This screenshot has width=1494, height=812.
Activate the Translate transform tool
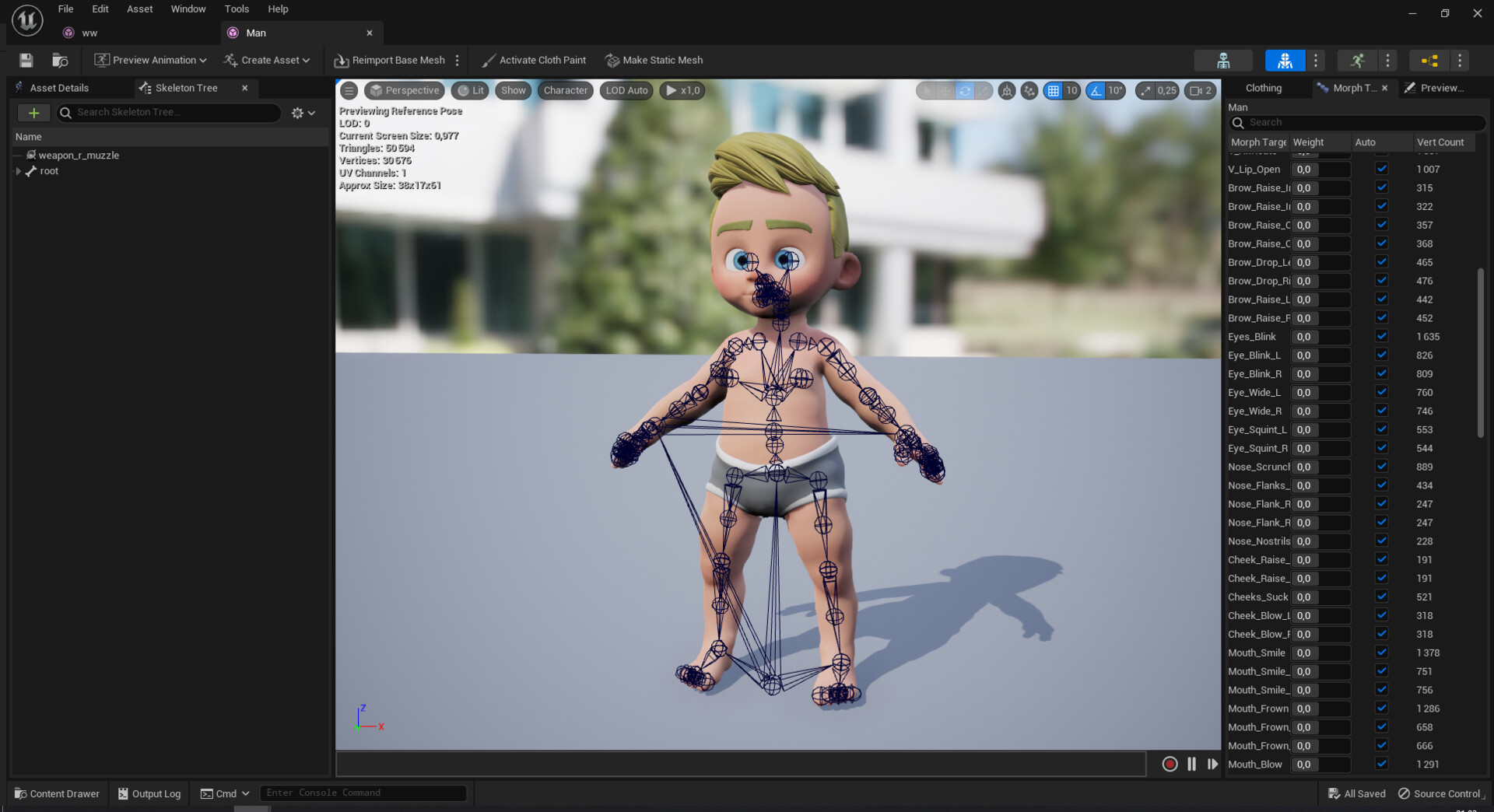[x=945, y=90]
